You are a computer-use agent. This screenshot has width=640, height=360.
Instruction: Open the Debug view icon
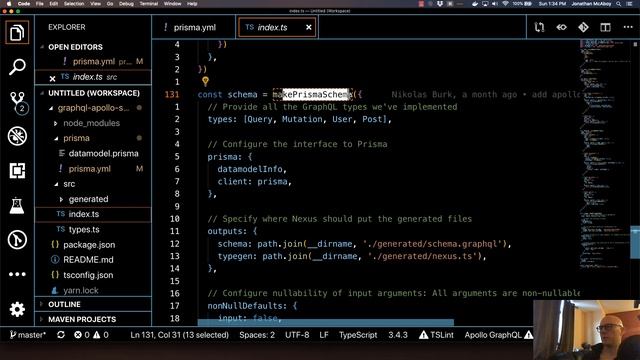click(x=17, y=136)
